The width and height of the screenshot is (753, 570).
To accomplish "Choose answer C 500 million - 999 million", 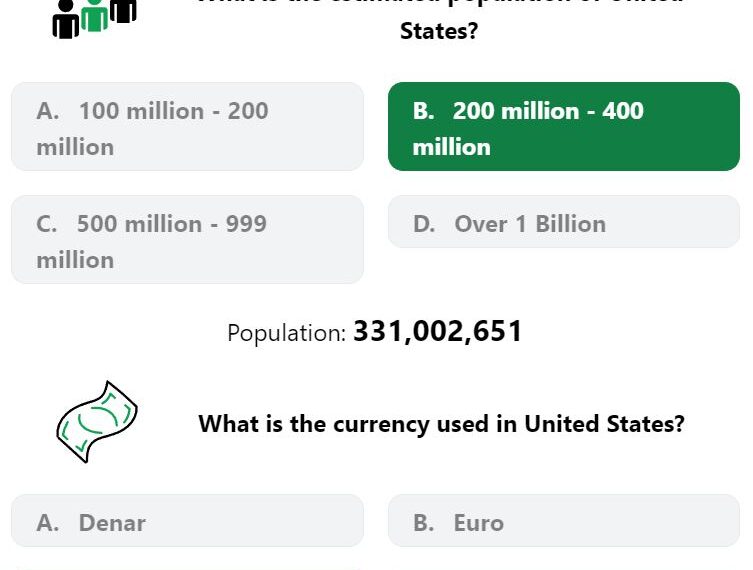I will click(x=187, y=239).
